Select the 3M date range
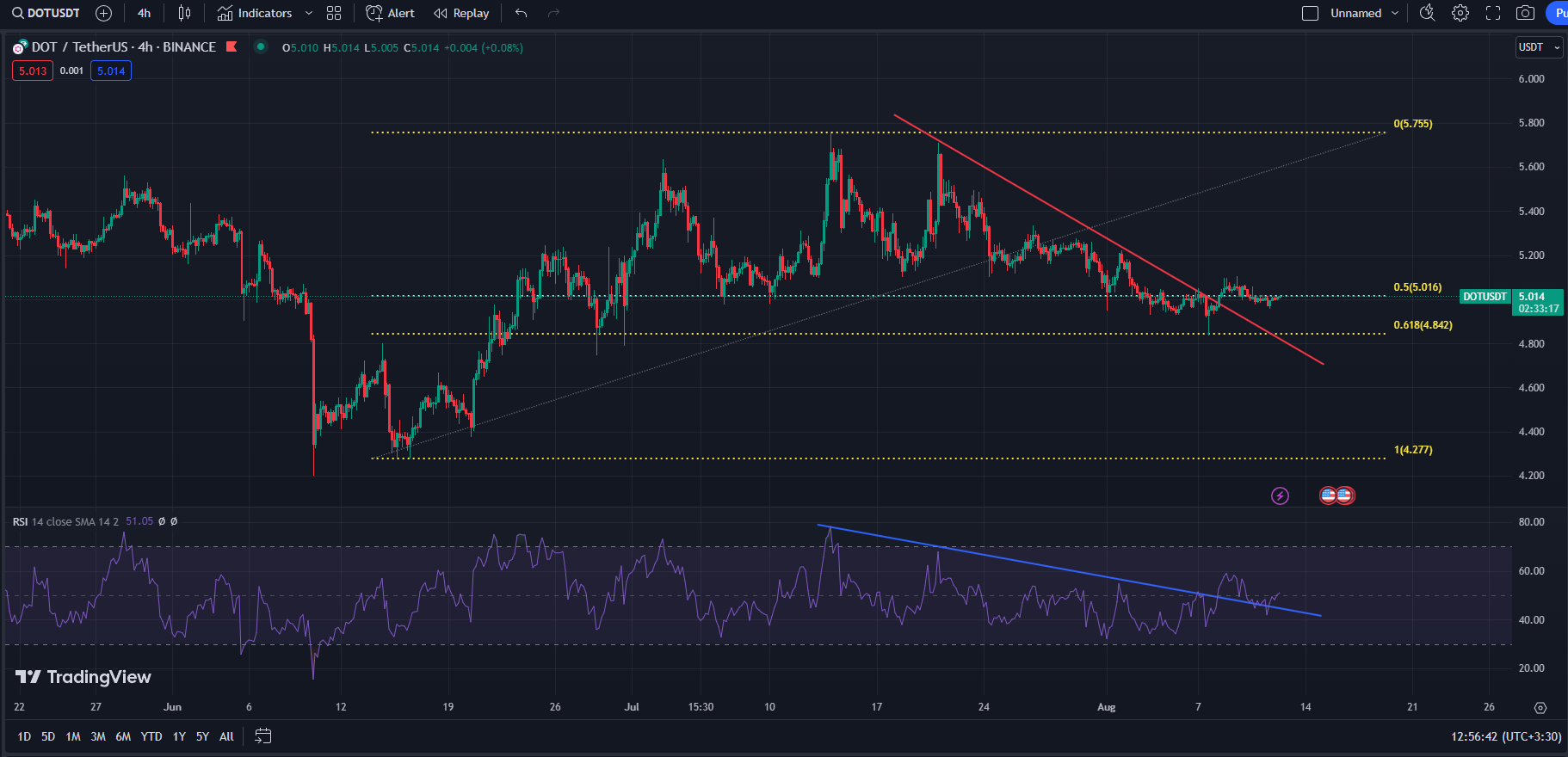Image resolution: width=1568 pixels, height=757 pixels. tap(98, 736)
